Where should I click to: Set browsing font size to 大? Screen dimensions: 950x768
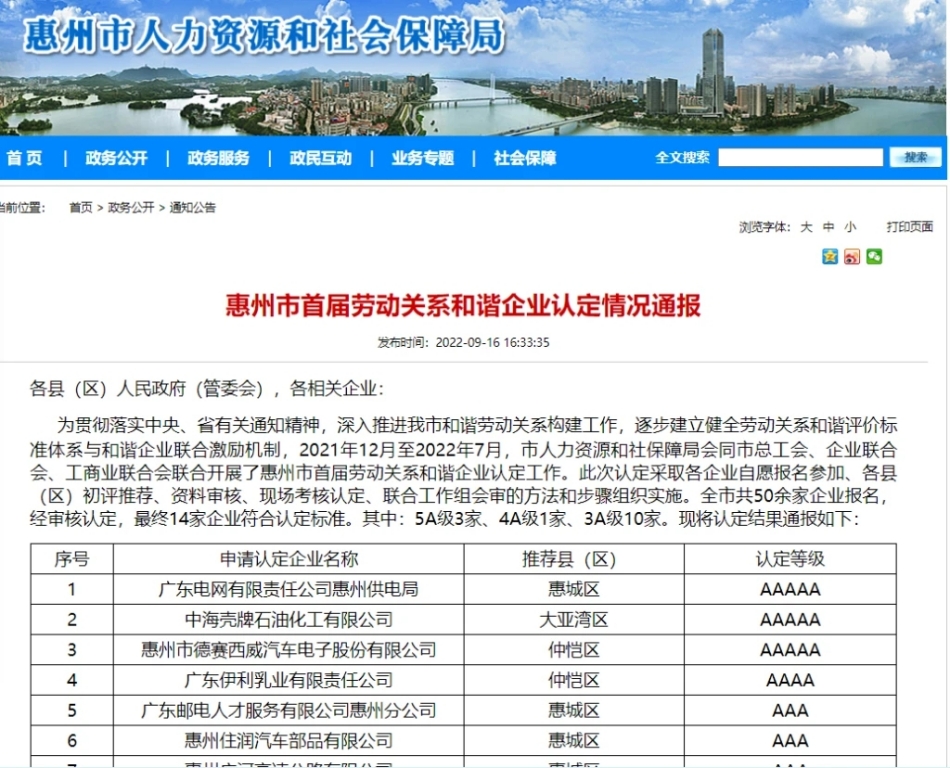tap(806, 227)
